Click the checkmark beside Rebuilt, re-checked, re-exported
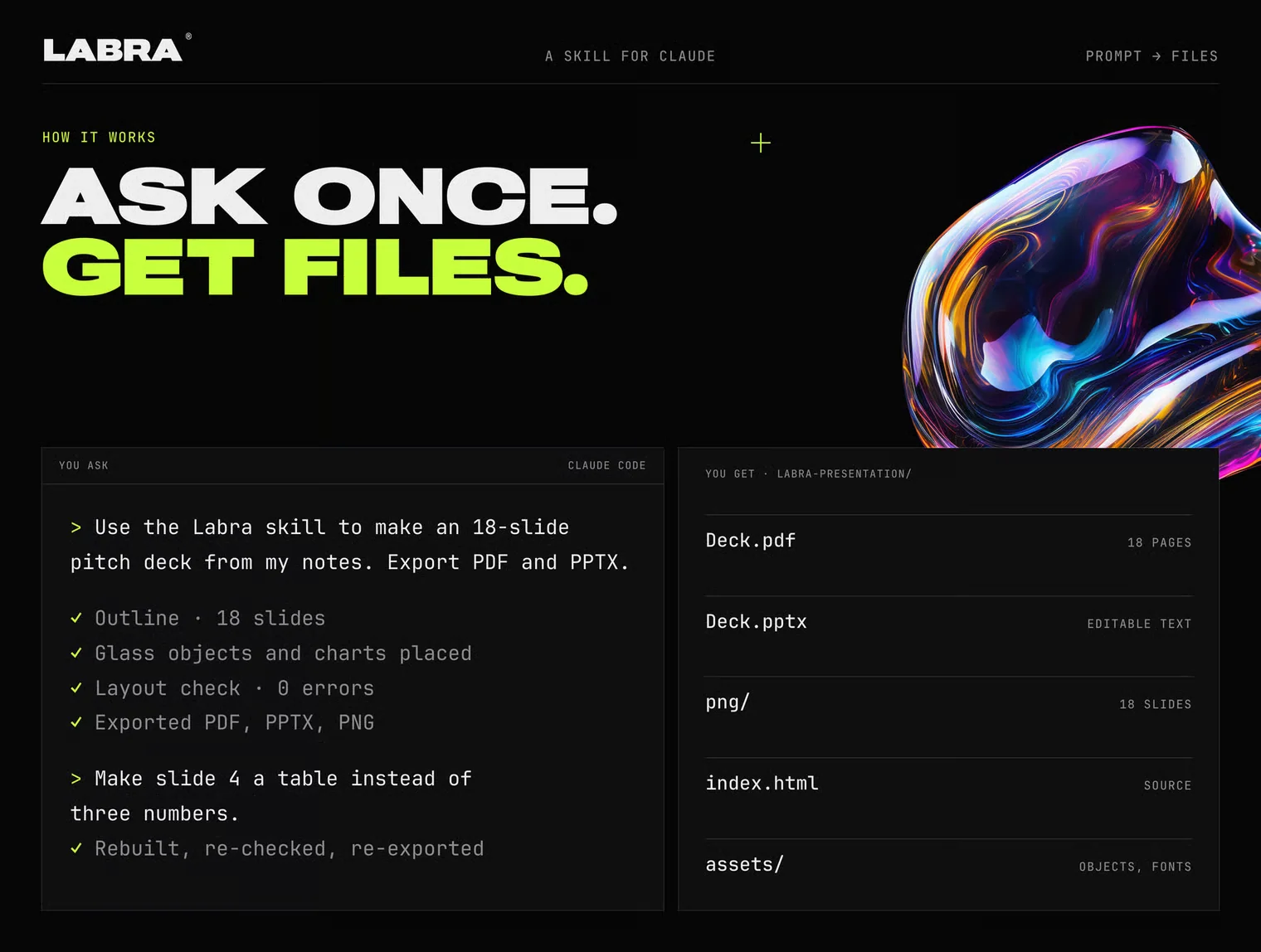1261x952 pixels. point(76,848)
